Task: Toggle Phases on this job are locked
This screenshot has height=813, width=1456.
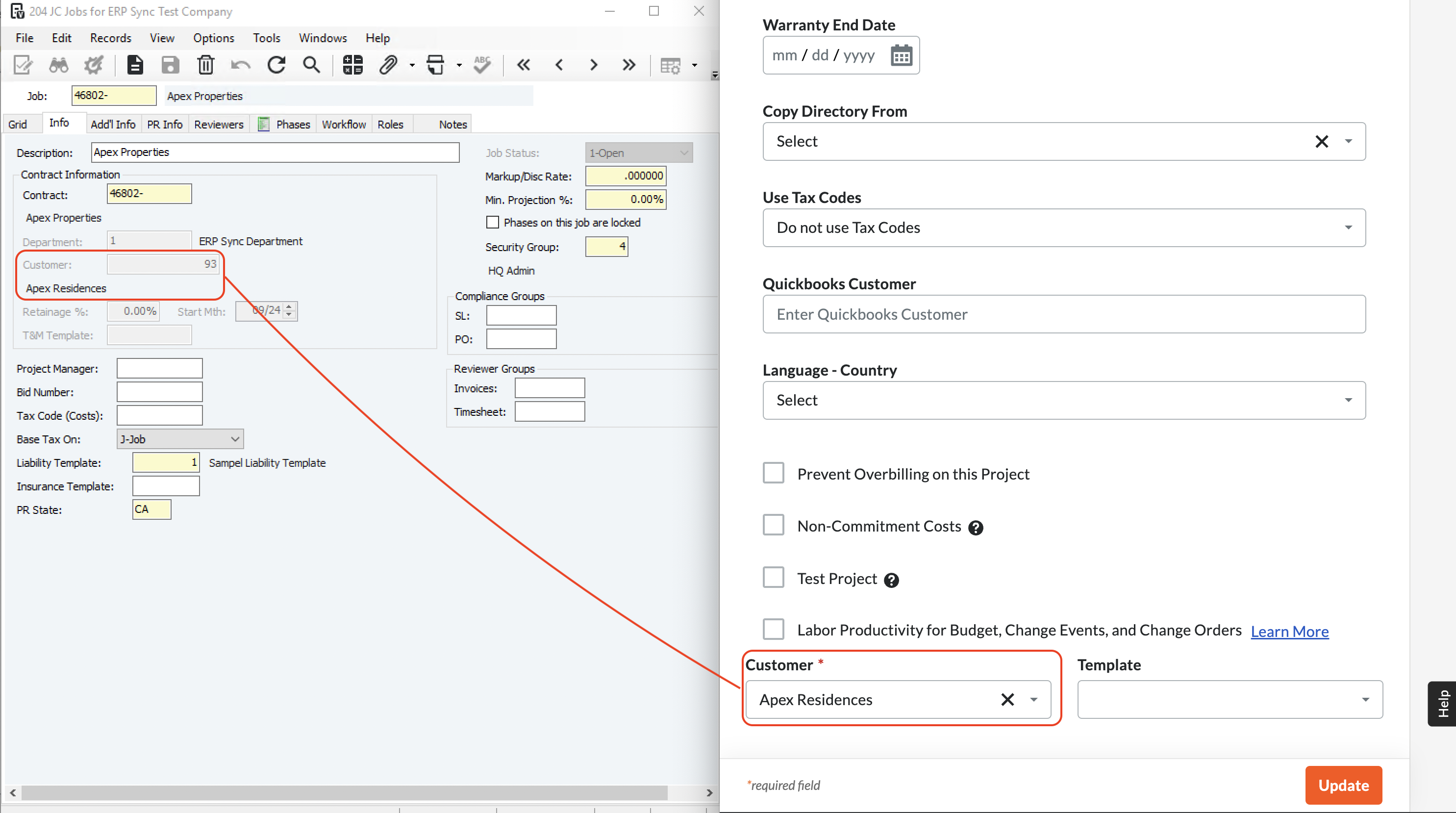Action: pos(491,221)
